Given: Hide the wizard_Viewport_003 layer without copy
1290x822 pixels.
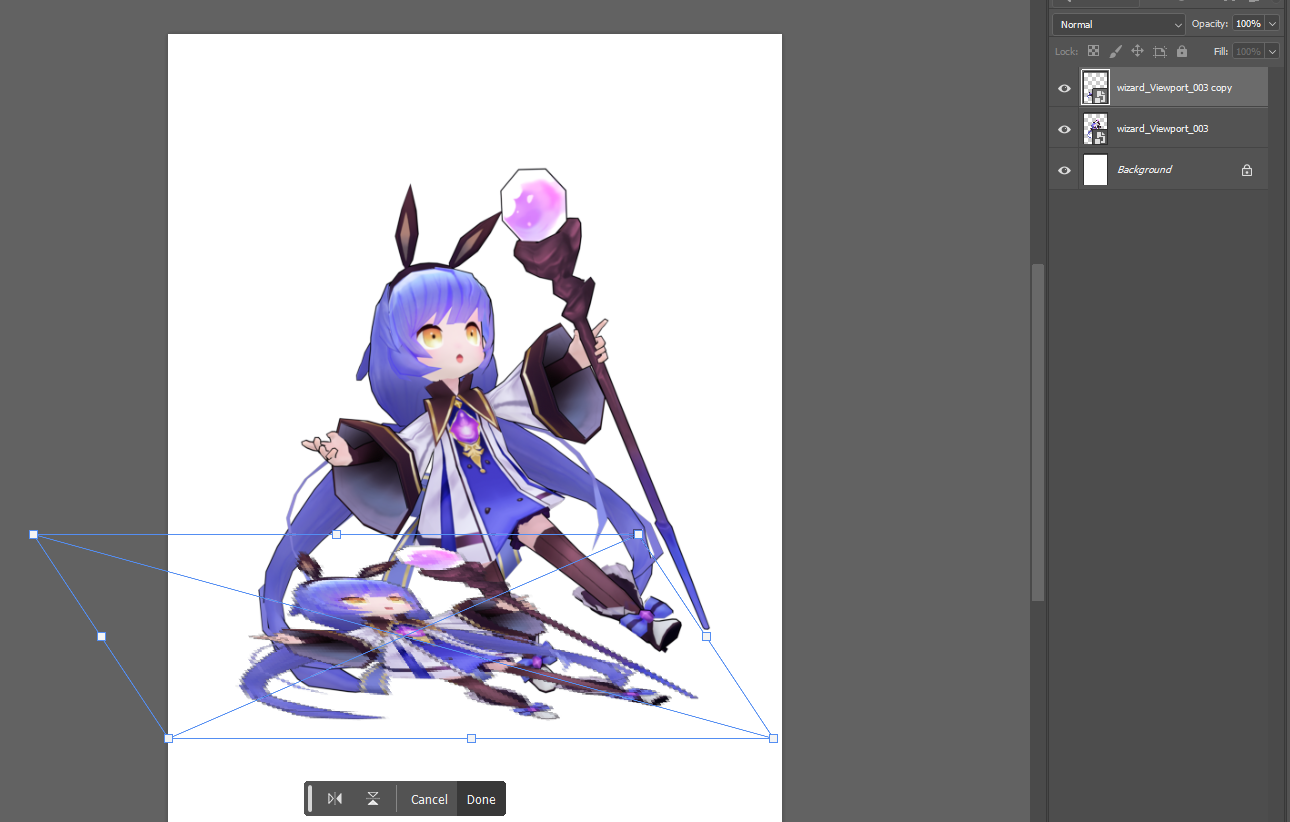Looking at the screenshot, I should click(x=1064, y=129).
